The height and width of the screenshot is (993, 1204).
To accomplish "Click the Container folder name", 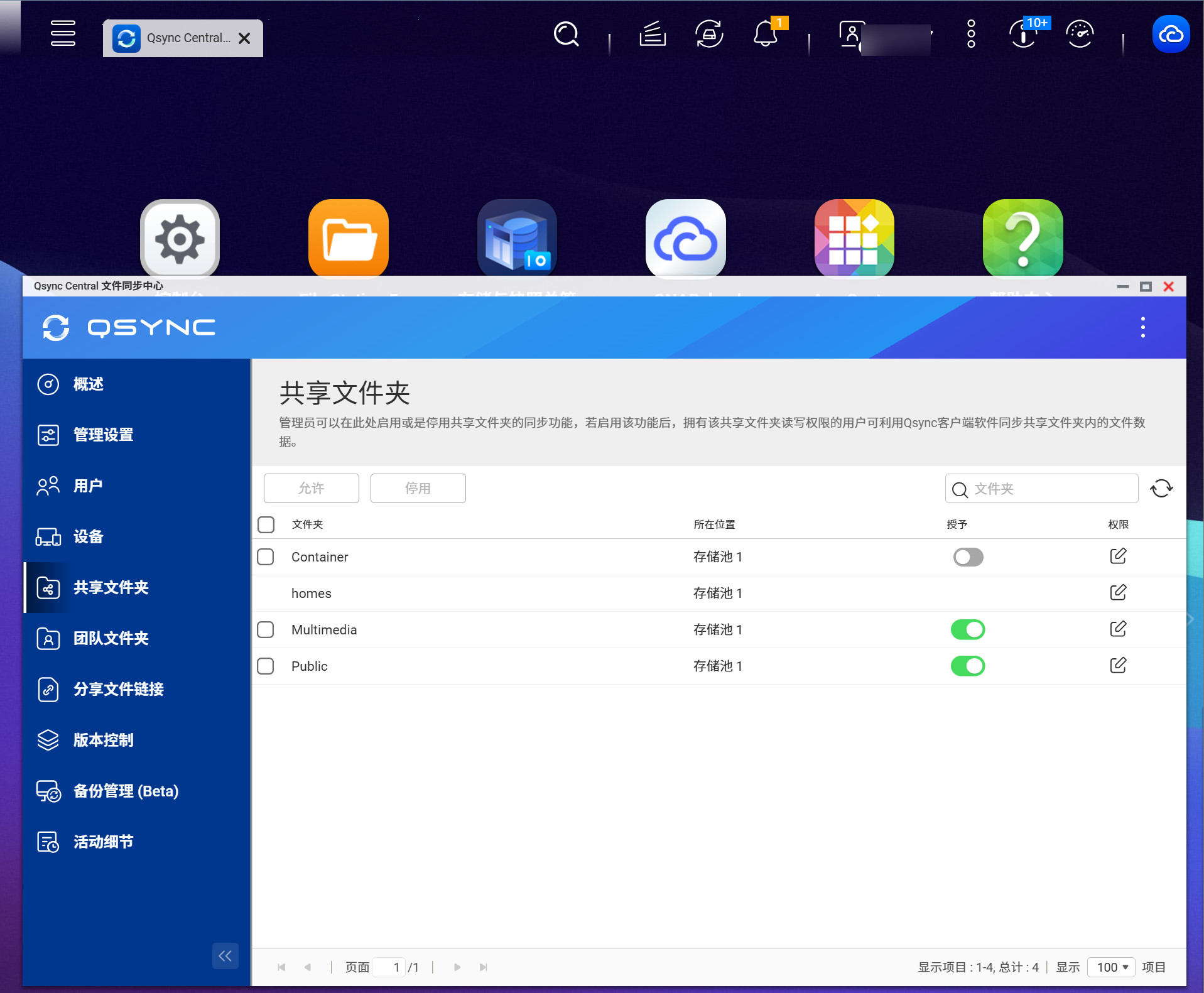I will pos(320,557).
